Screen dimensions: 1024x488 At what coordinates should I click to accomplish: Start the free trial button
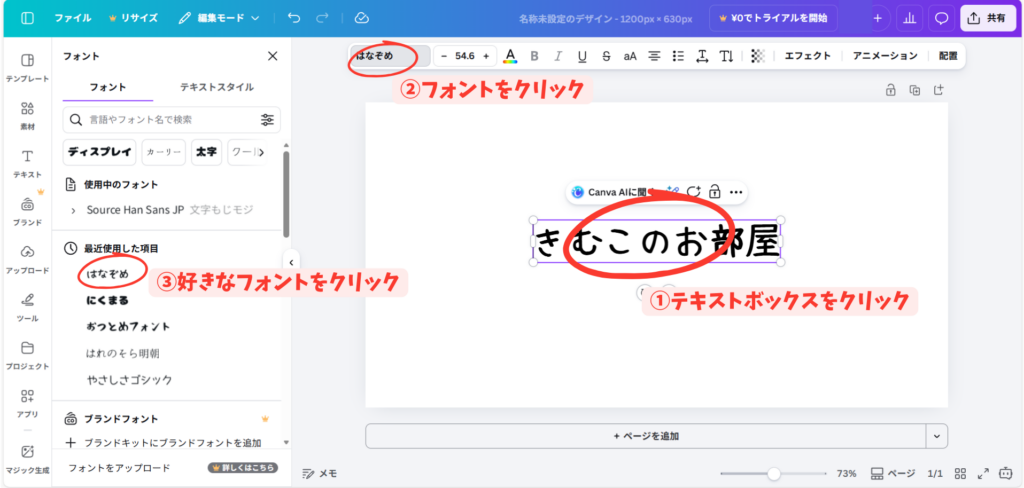[x=773, y=18]
